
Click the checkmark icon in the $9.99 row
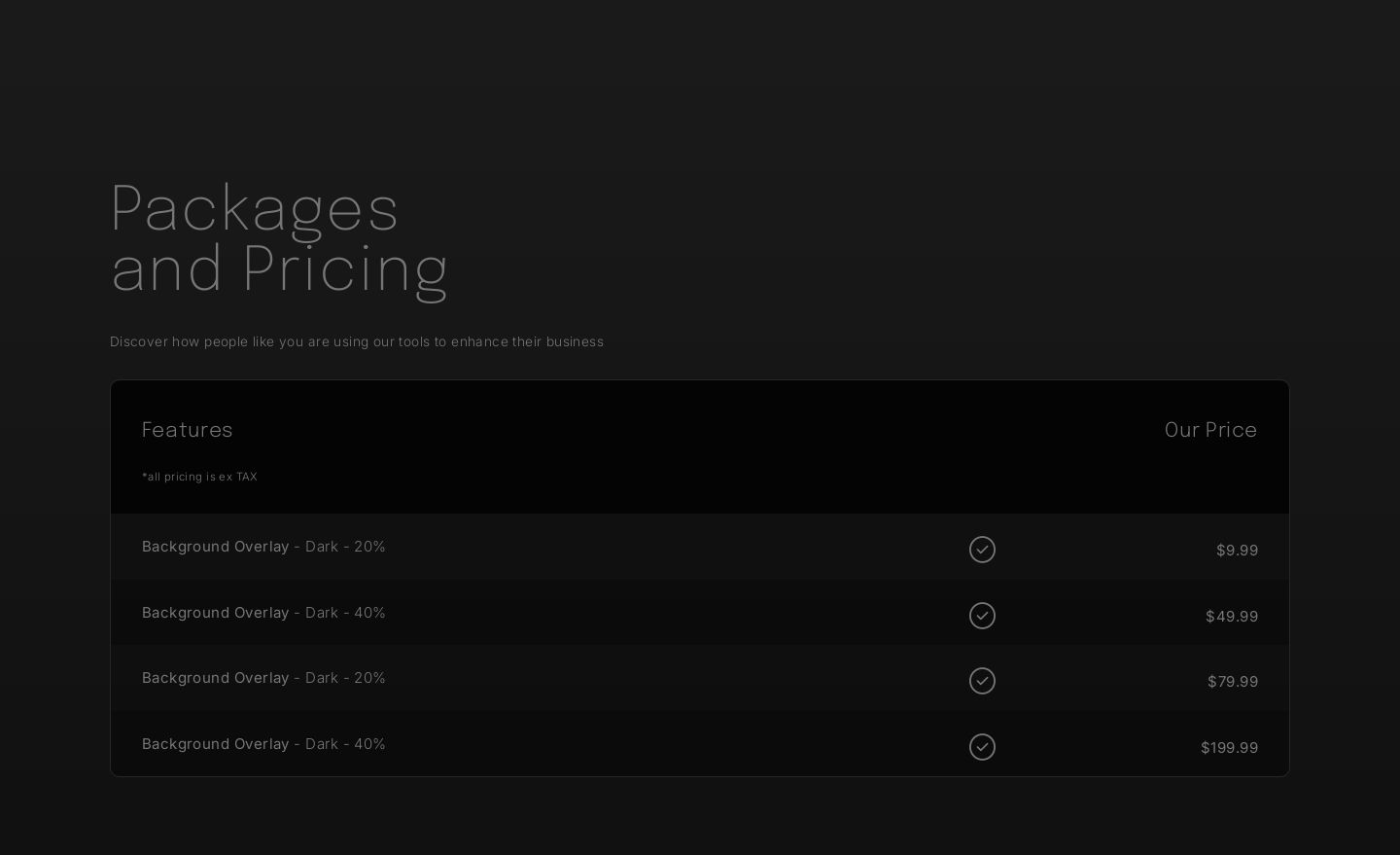982,550
